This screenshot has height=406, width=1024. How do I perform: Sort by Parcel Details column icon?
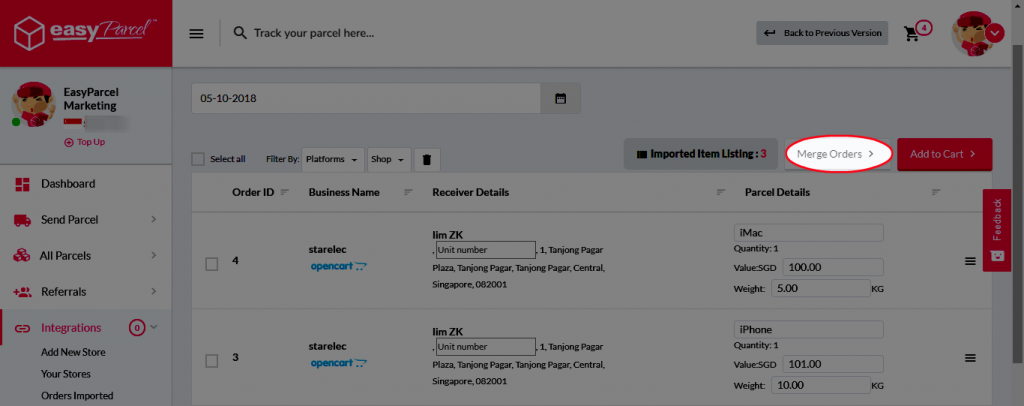click(x=936, y=192)
